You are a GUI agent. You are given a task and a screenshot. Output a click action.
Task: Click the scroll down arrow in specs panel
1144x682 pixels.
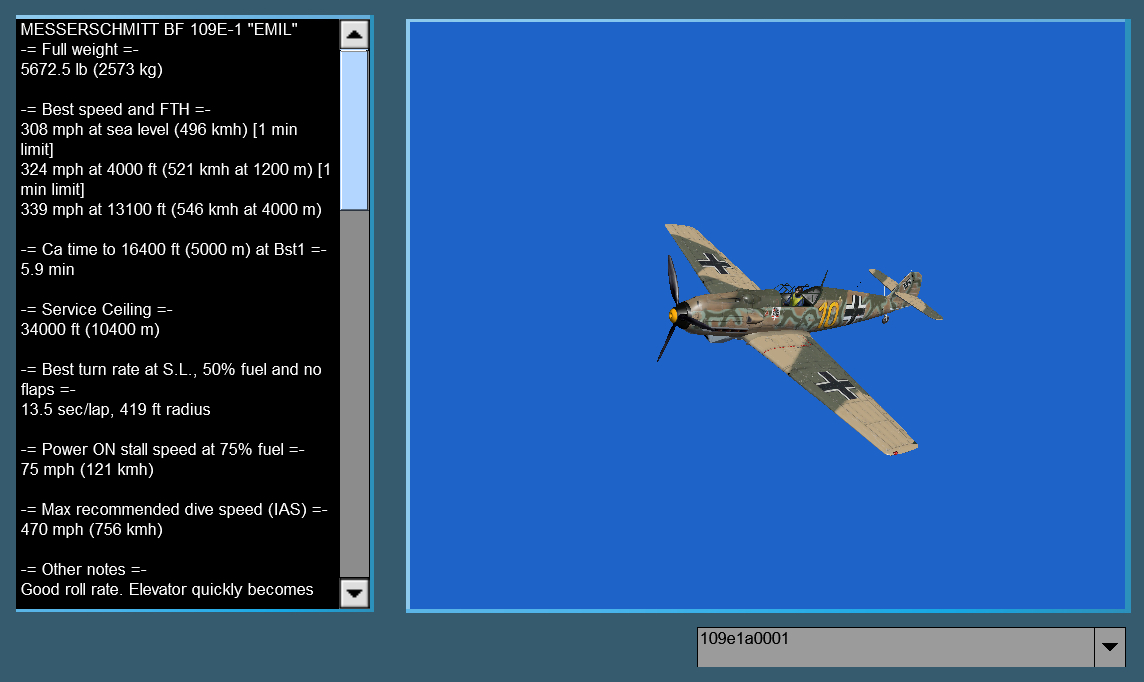coord(354,593)
